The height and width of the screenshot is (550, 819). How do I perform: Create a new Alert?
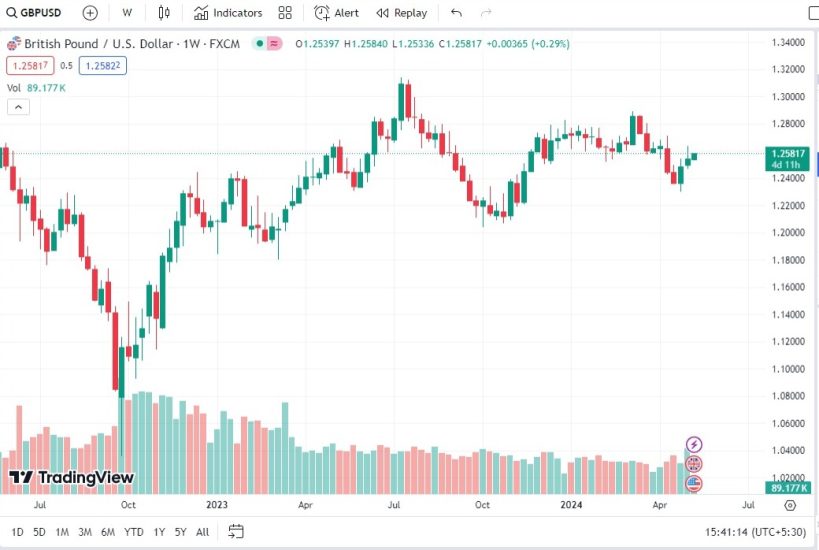click(x=336, y=13)
